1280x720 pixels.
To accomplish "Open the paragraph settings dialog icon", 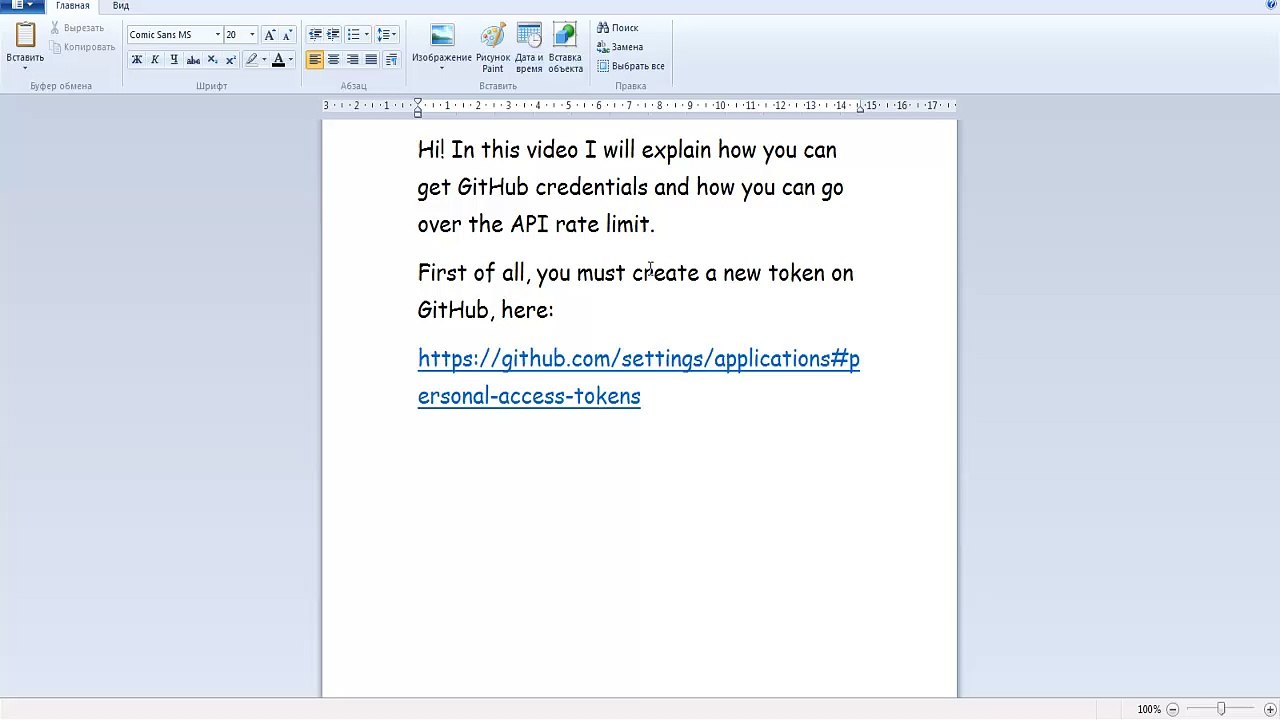I will (390, 60).
